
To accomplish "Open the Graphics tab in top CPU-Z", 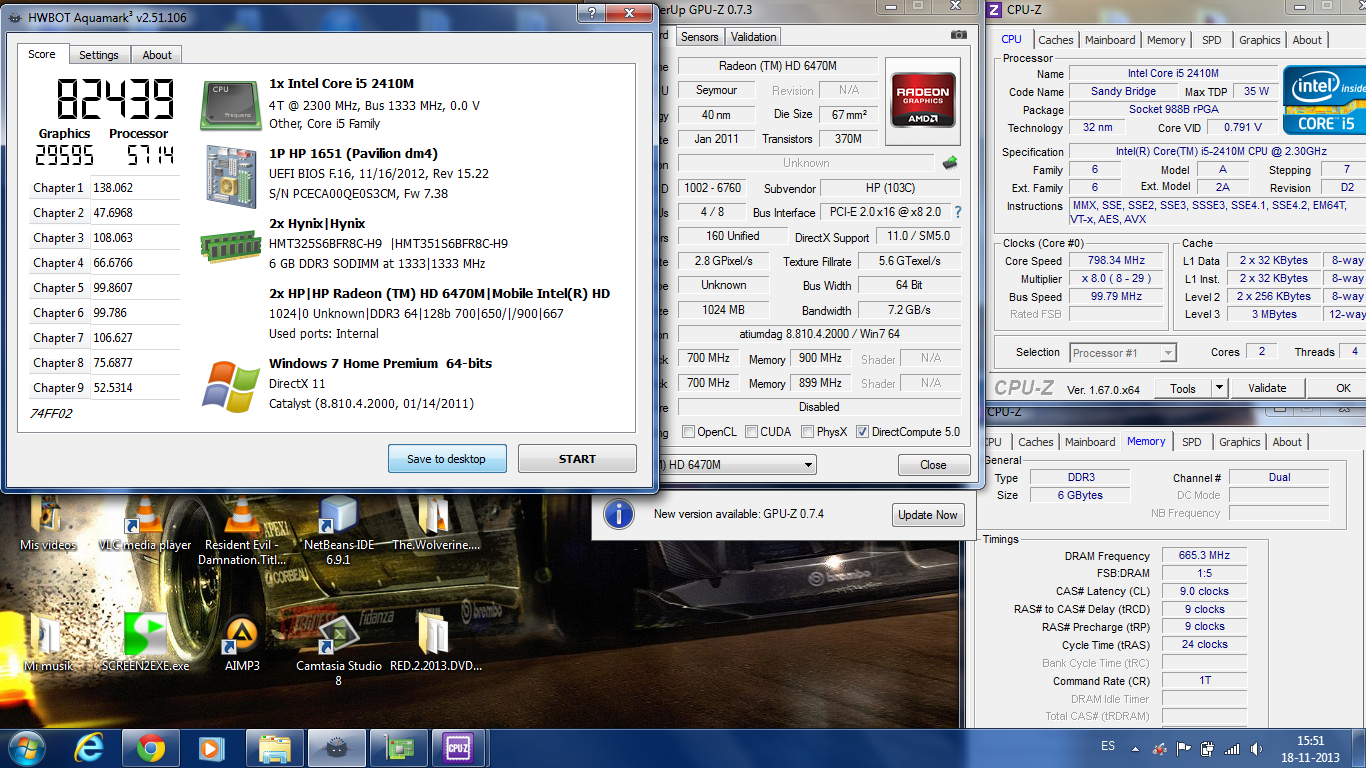I will click(1260, 40).
